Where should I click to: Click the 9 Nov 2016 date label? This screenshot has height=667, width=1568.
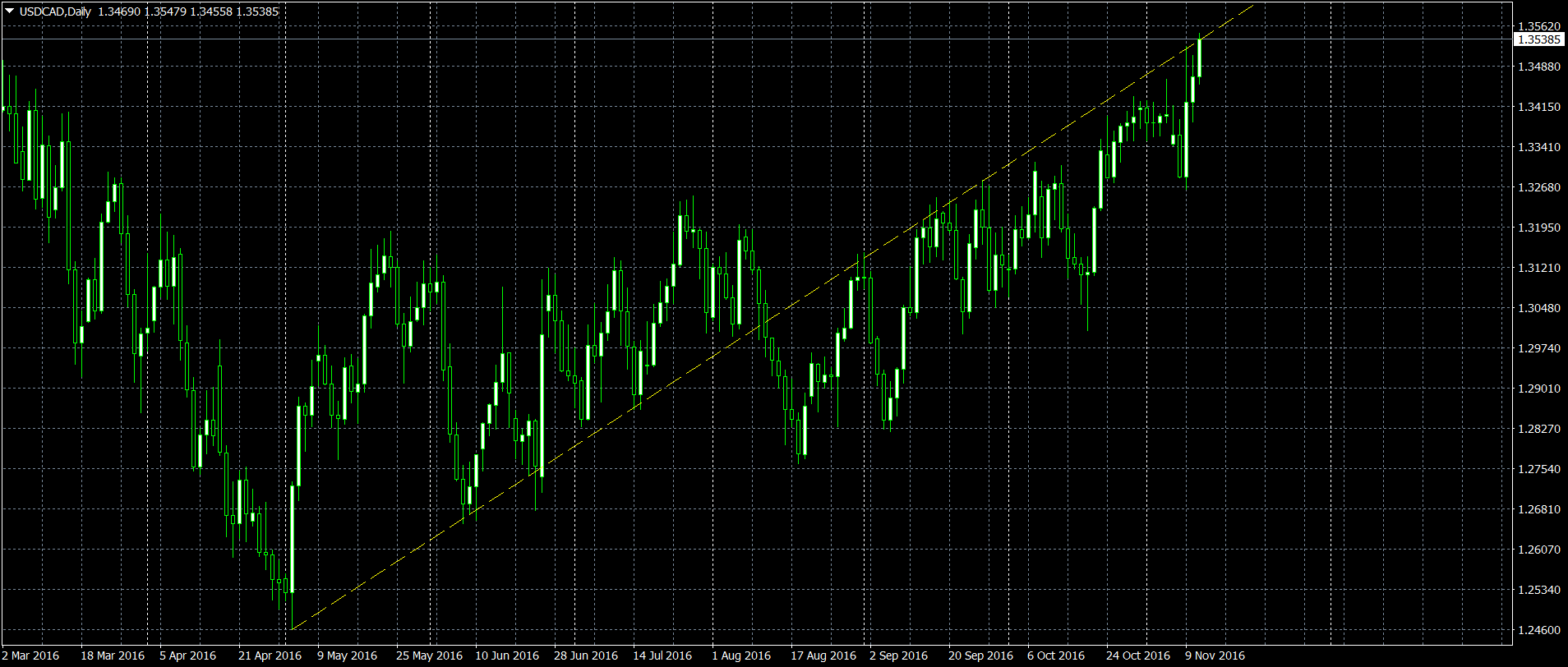click(x=1215, y=655)
